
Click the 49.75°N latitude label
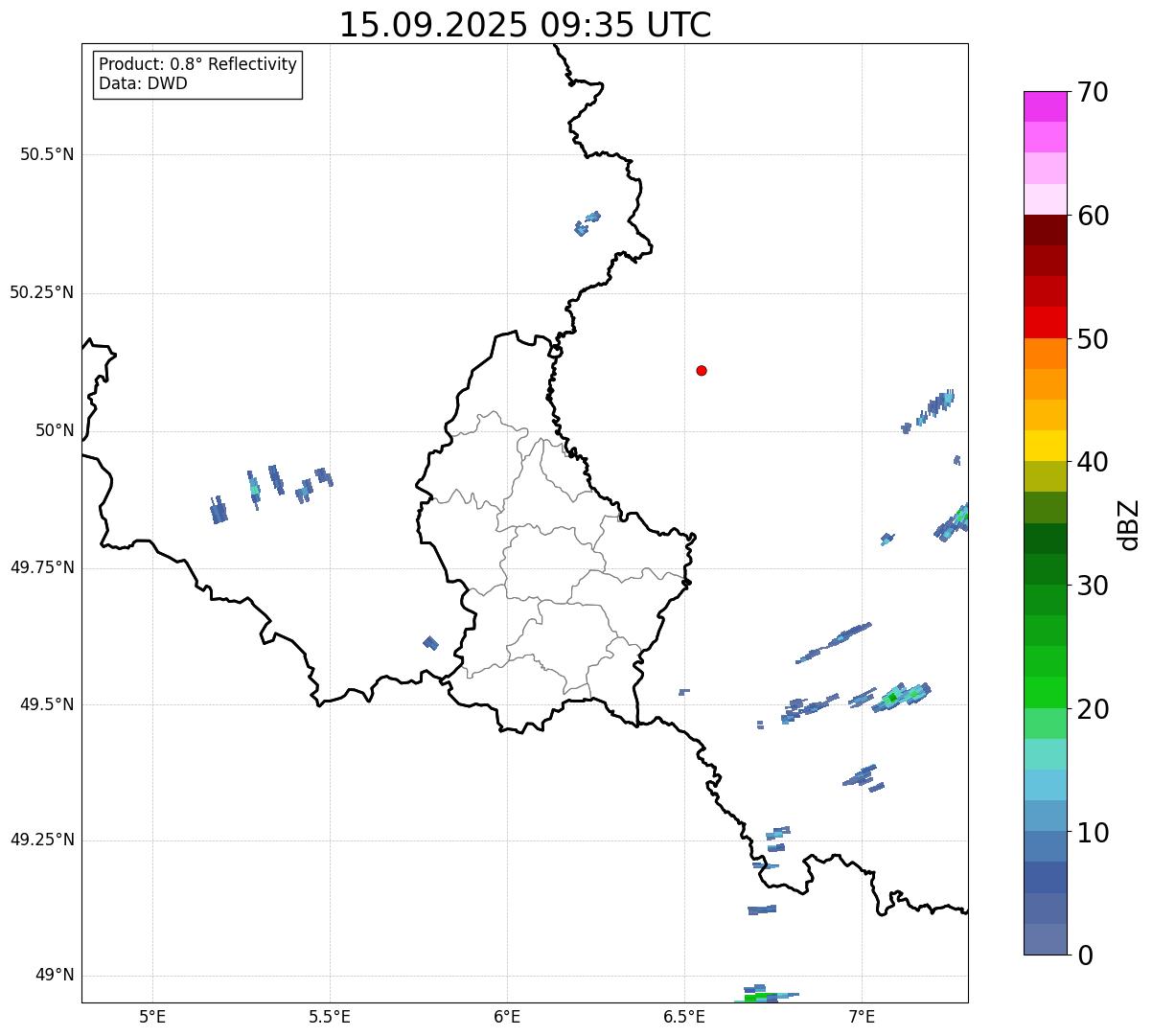[x=42, y=567]
